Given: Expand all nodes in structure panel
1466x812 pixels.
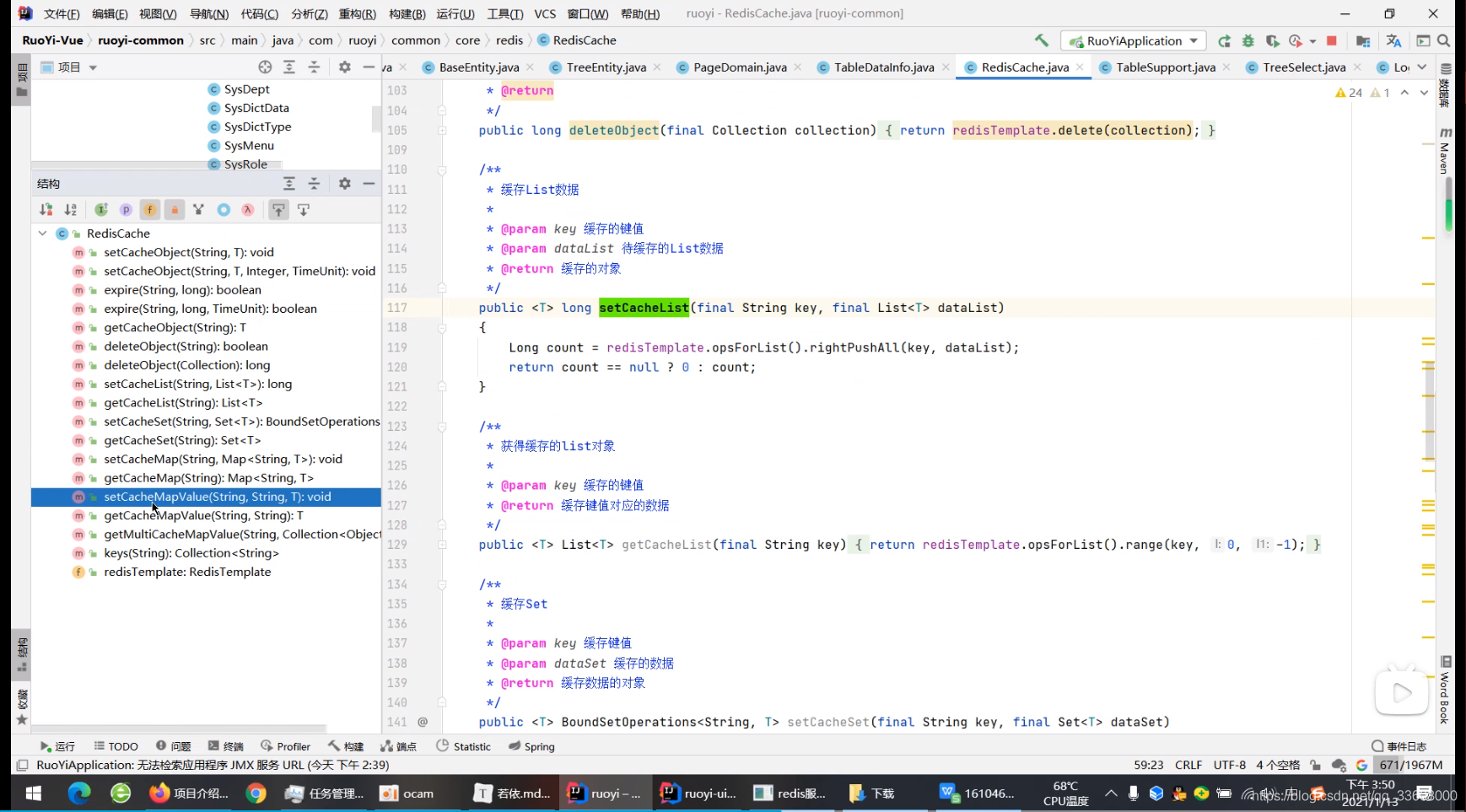Looking at the screenshot, I should point(289,183).
